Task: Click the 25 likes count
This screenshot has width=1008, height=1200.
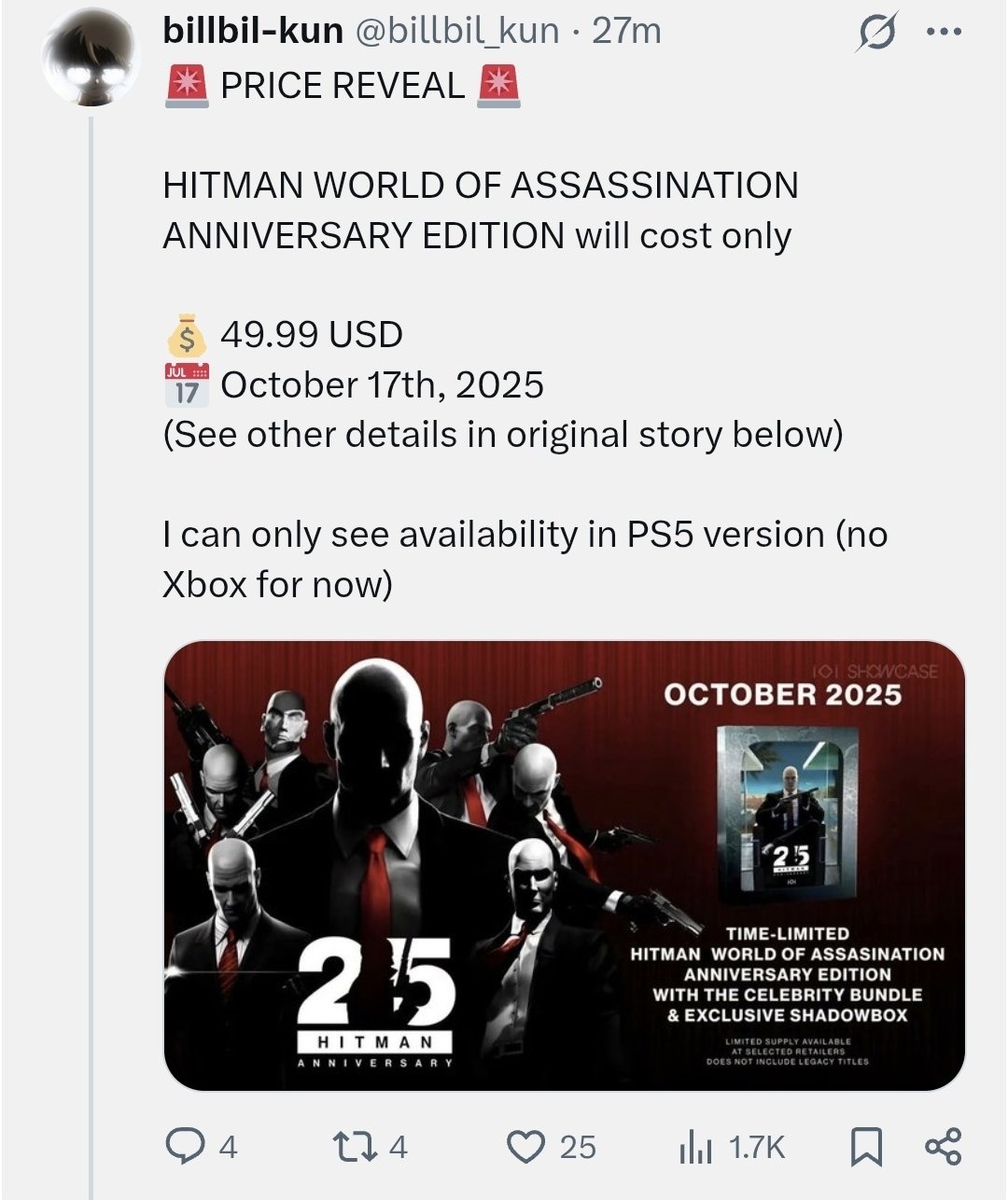Action: point(578,1147)
